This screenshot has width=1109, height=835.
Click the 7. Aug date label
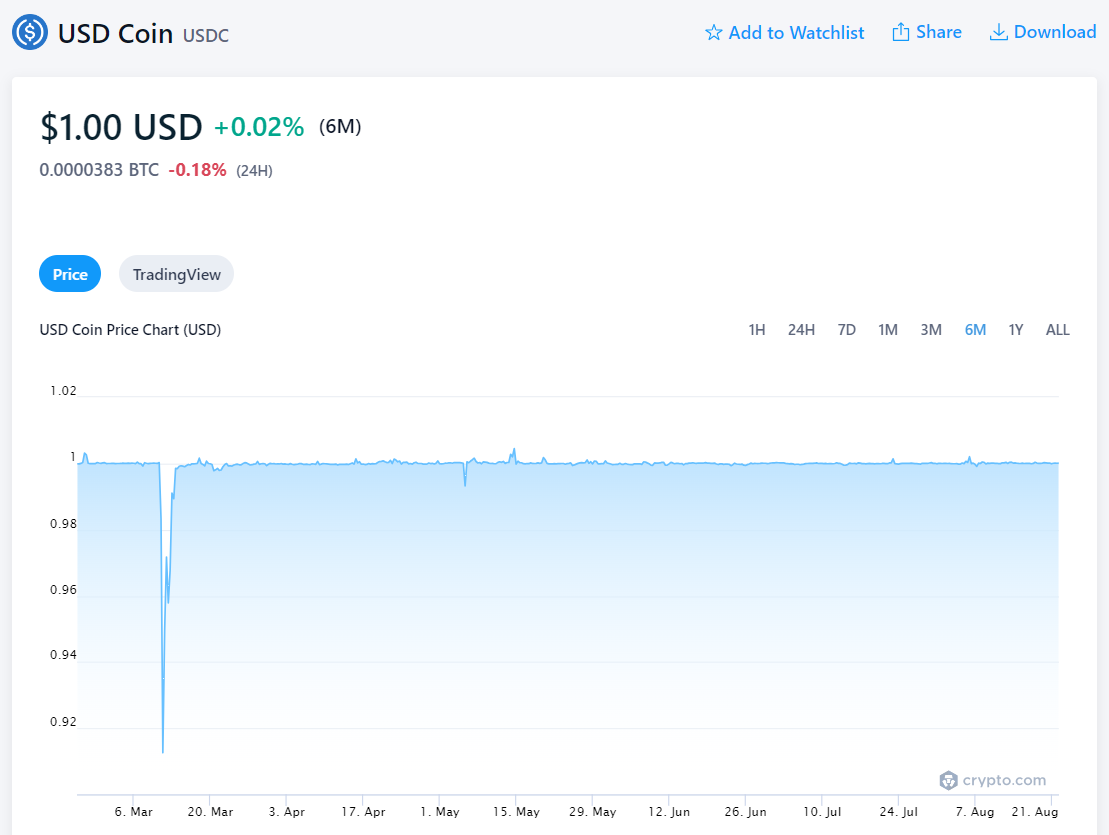(975, 812)
